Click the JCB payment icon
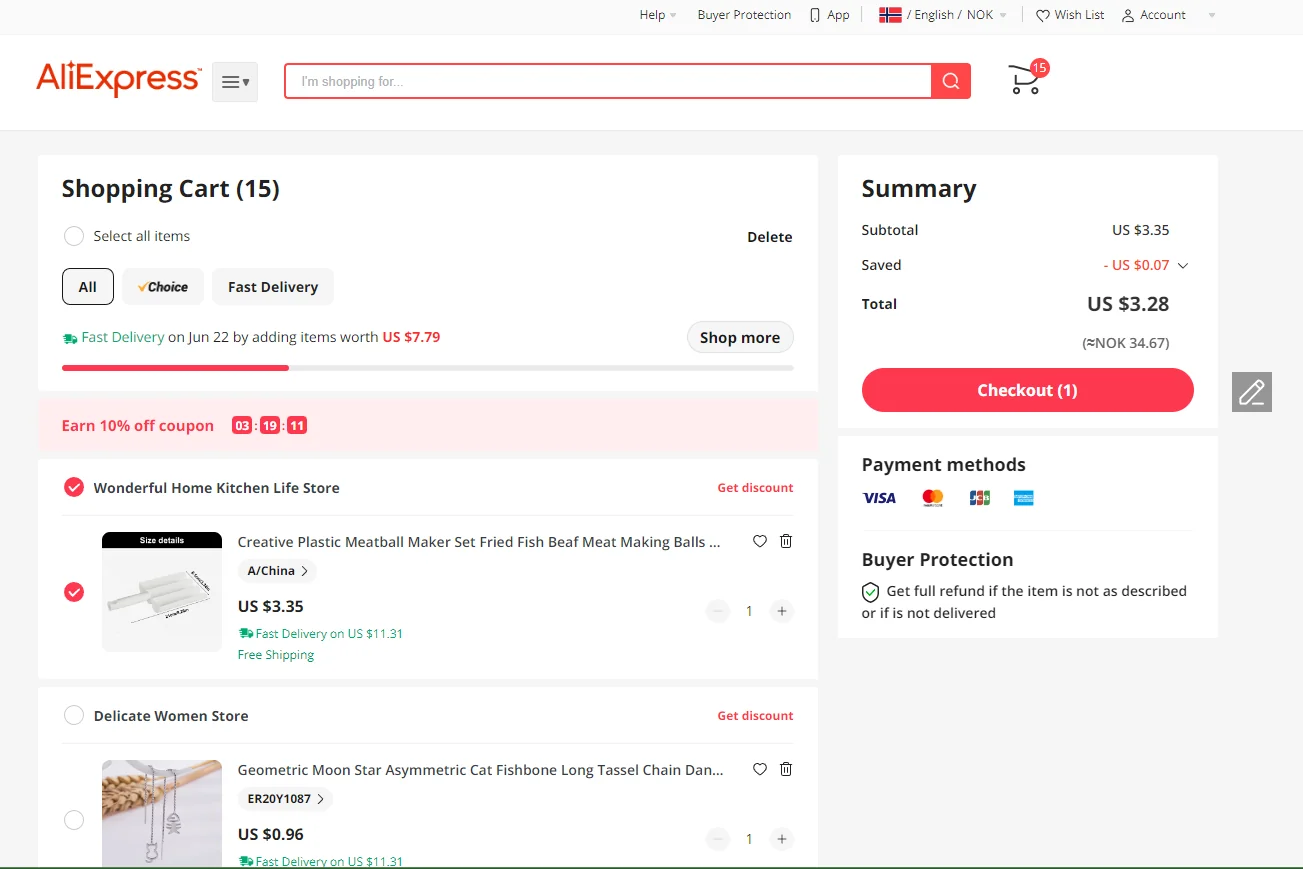Screen dimensions: 1303x869 980,498
